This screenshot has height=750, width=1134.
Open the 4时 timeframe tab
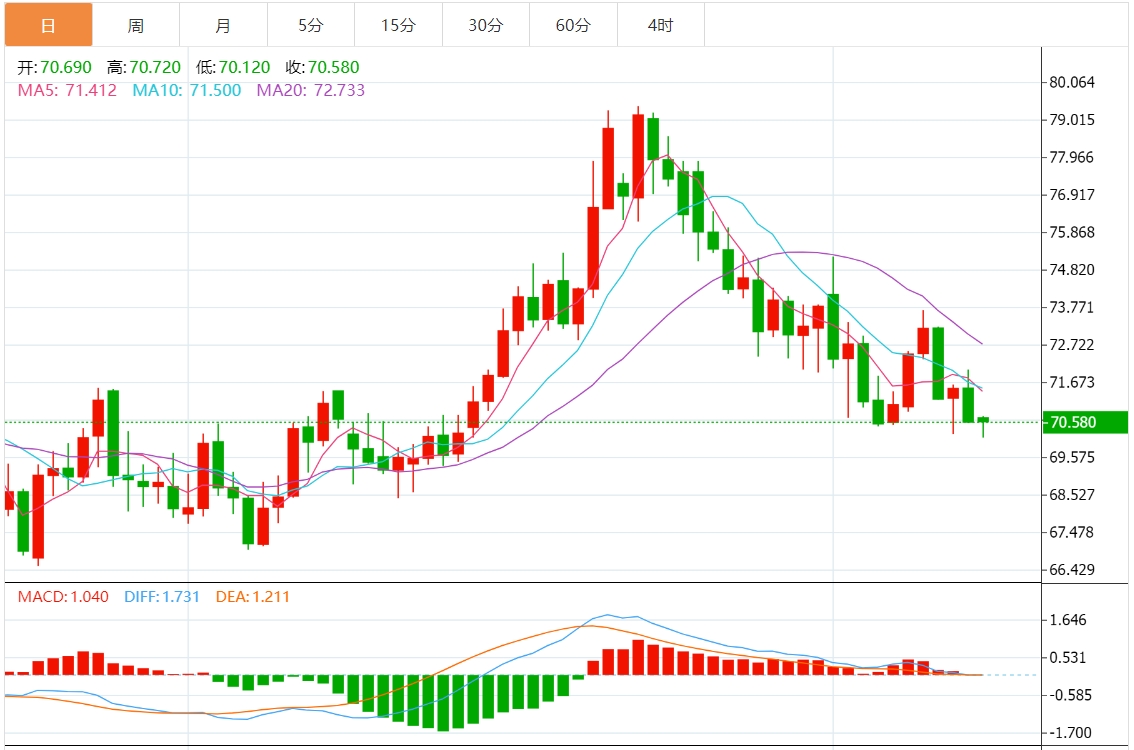click(661, 25)
